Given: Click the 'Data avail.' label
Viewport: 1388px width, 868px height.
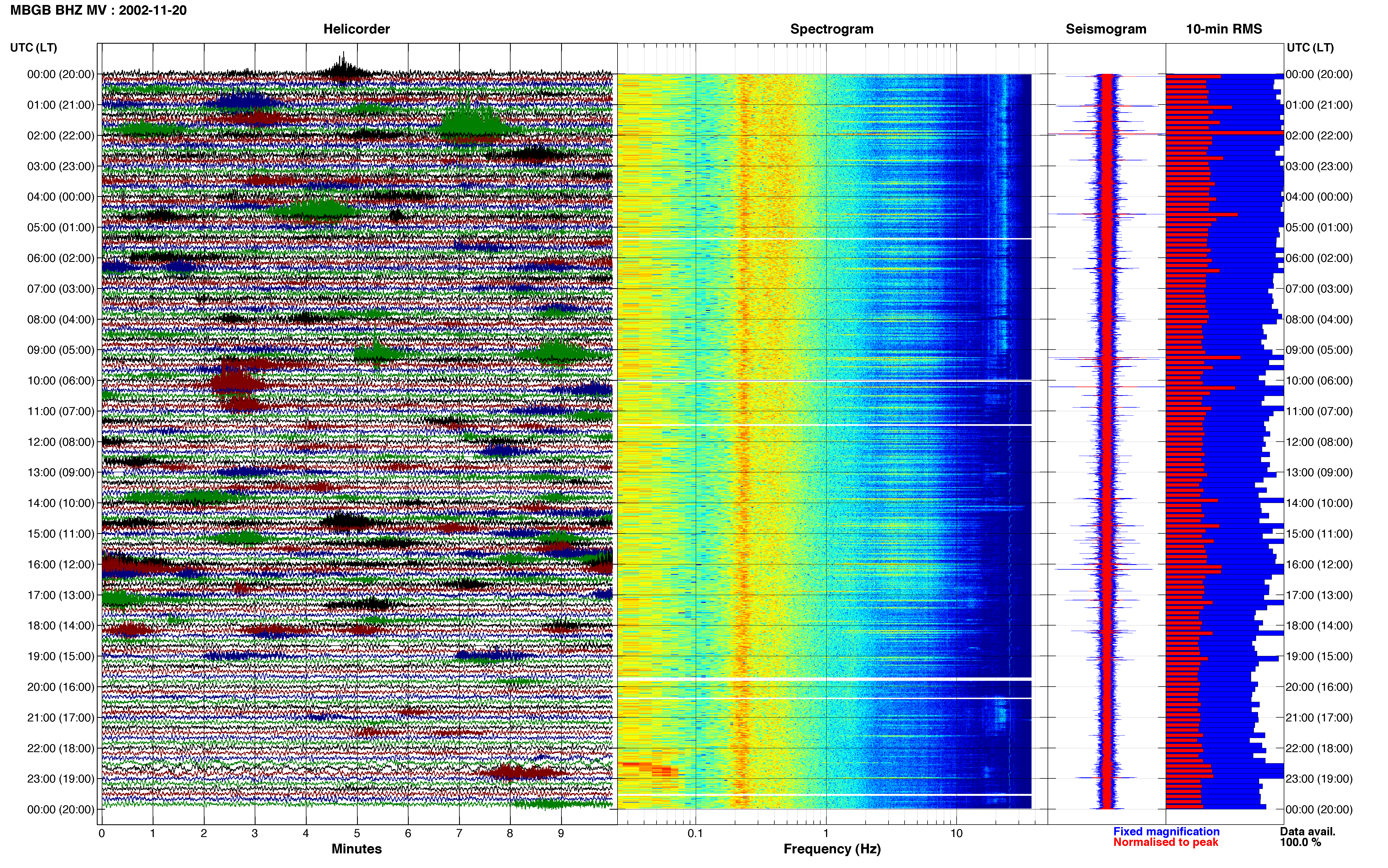Looking at the screenshot, I should click(1308, 831).
